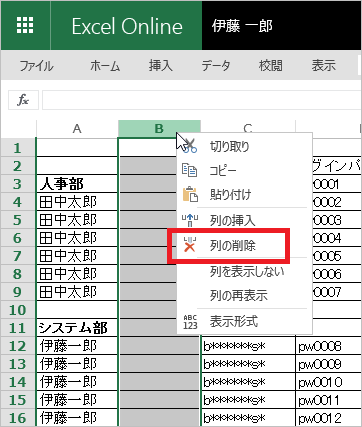The image size is (362, 427).
Task: Select row 5 header
Action: (18, 220)
